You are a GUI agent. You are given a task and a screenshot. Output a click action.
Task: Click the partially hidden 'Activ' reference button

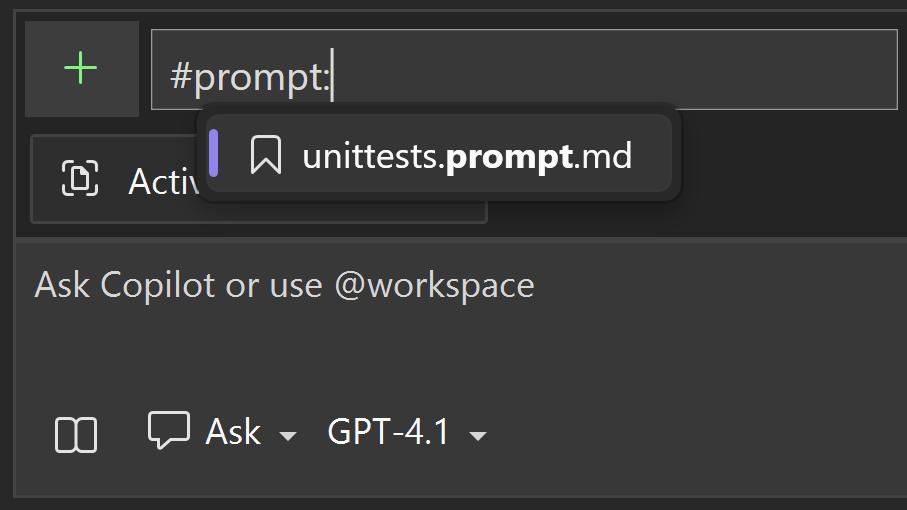pos(160,181)
